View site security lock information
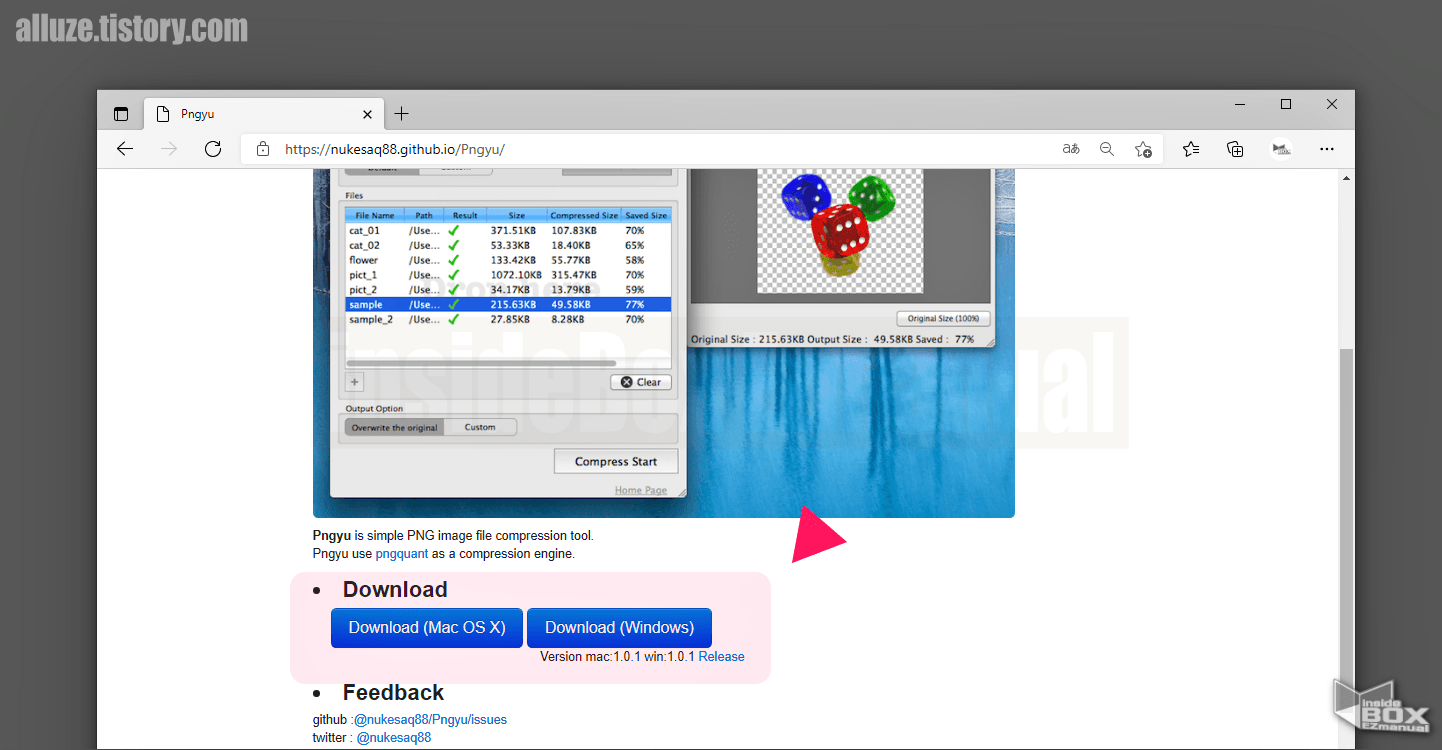Image resolution: width=1442 pixels, height=750 pixels. click(263, 149)
